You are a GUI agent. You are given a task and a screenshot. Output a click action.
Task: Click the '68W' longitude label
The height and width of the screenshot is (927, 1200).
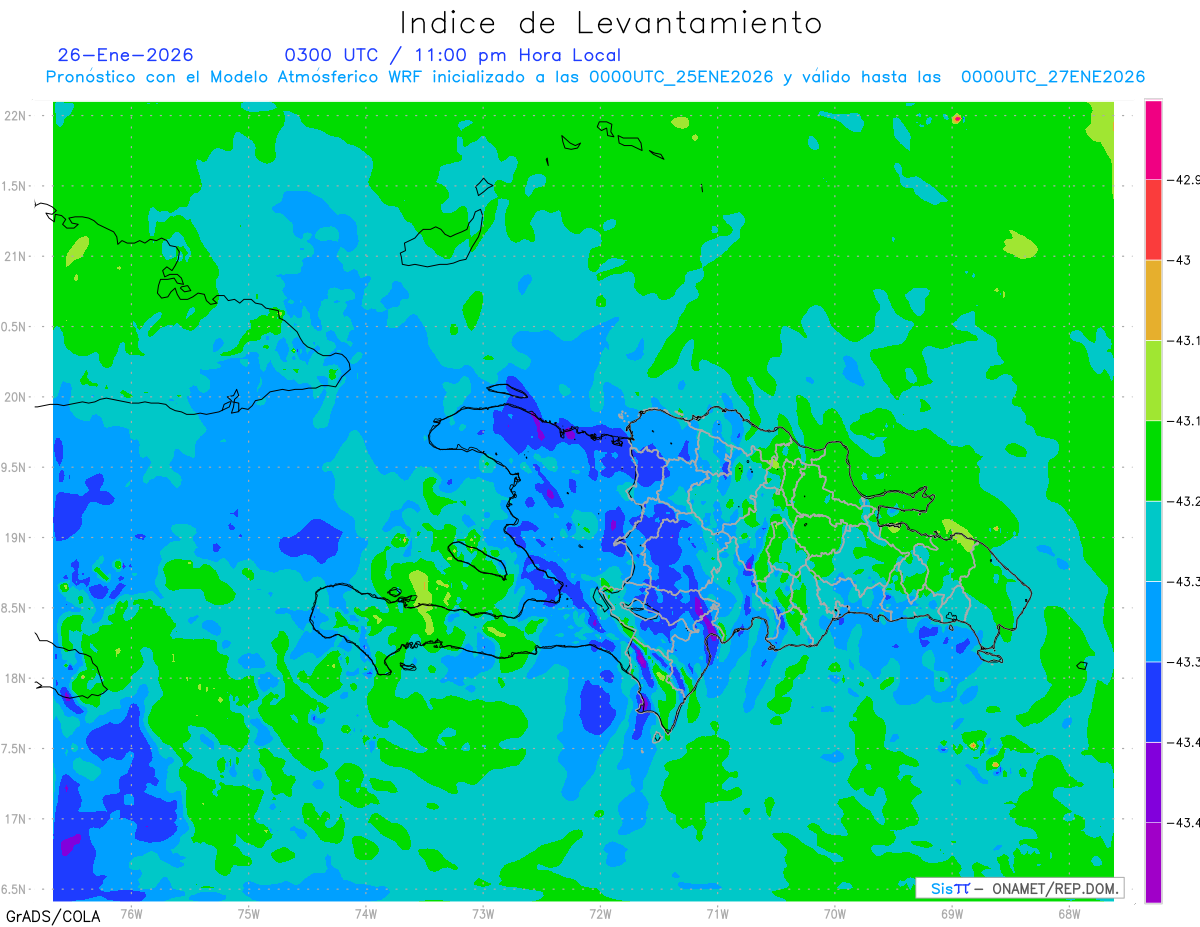click(x=1068, y=914)
